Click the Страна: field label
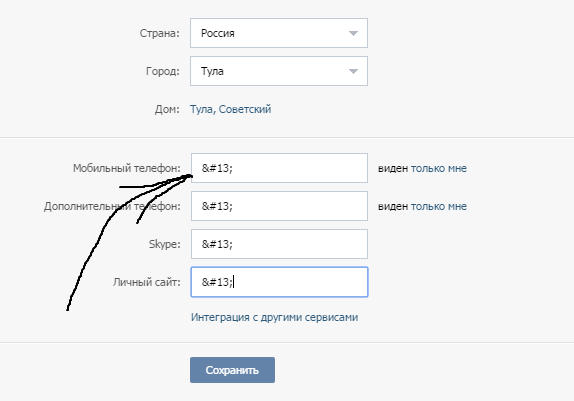The image size is (574, 401). tap(160, 33)
